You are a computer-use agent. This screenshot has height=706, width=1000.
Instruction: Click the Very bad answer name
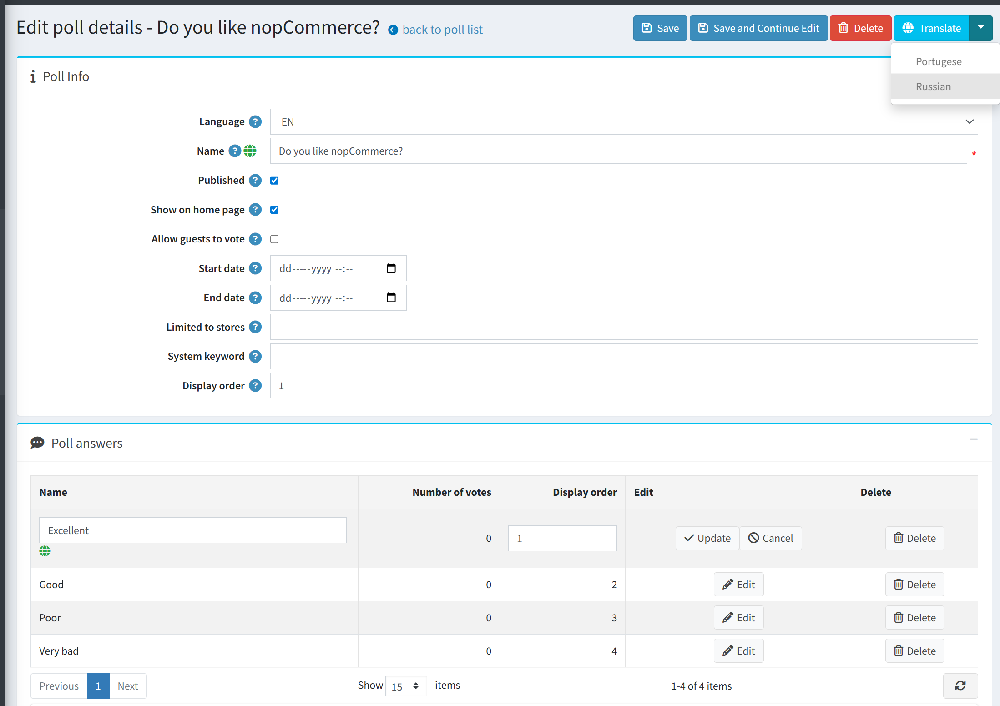click(59, 651)
